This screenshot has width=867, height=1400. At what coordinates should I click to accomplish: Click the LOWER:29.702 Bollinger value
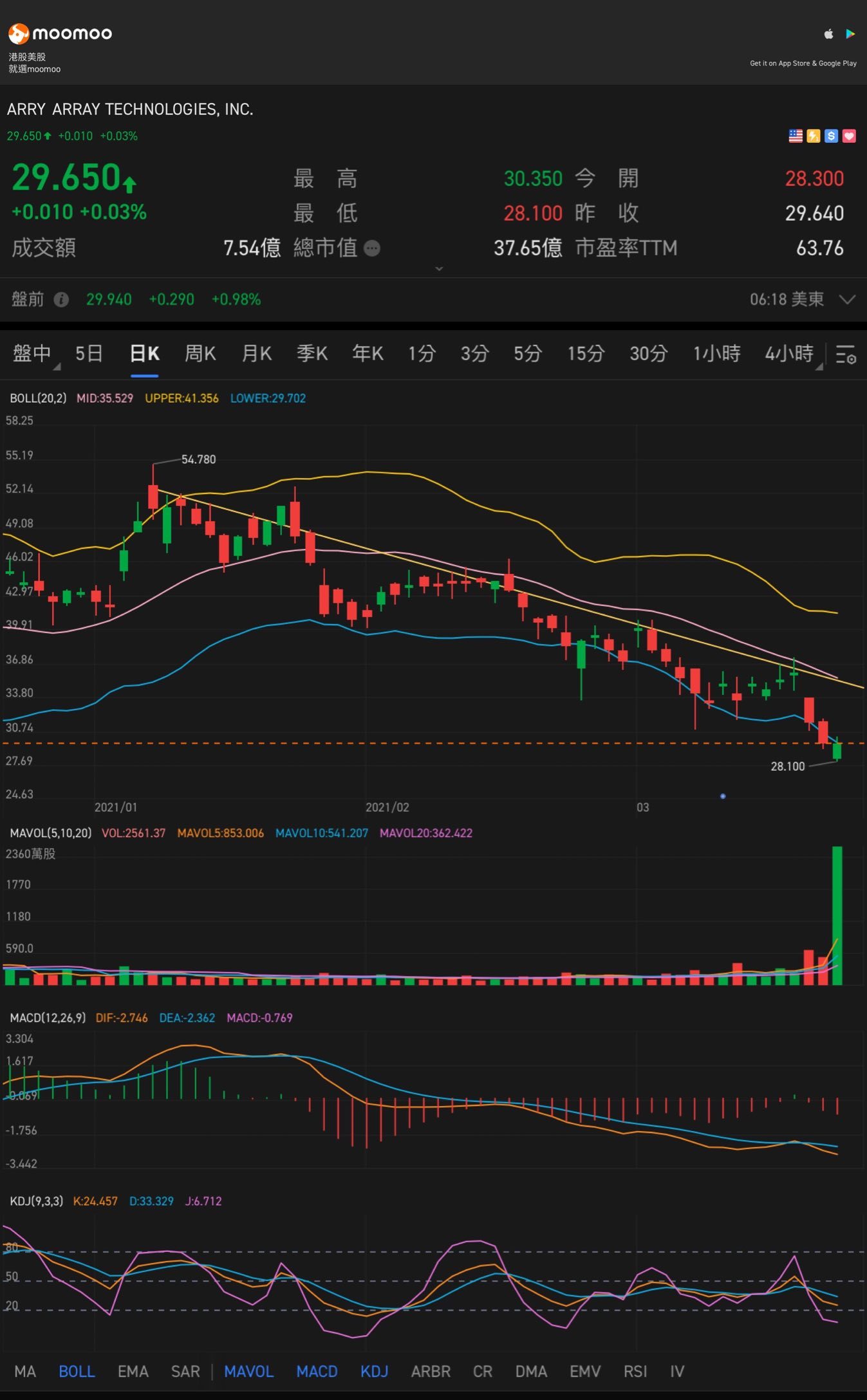268,398
